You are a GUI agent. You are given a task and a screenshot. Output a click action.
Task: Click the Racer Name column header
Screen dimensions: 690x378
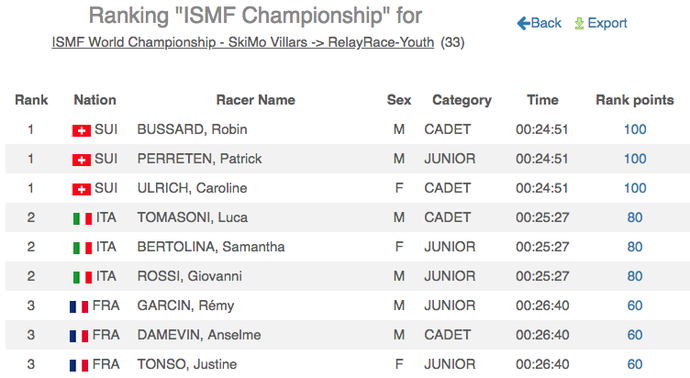pyautogui.click(x=256, y=100)
